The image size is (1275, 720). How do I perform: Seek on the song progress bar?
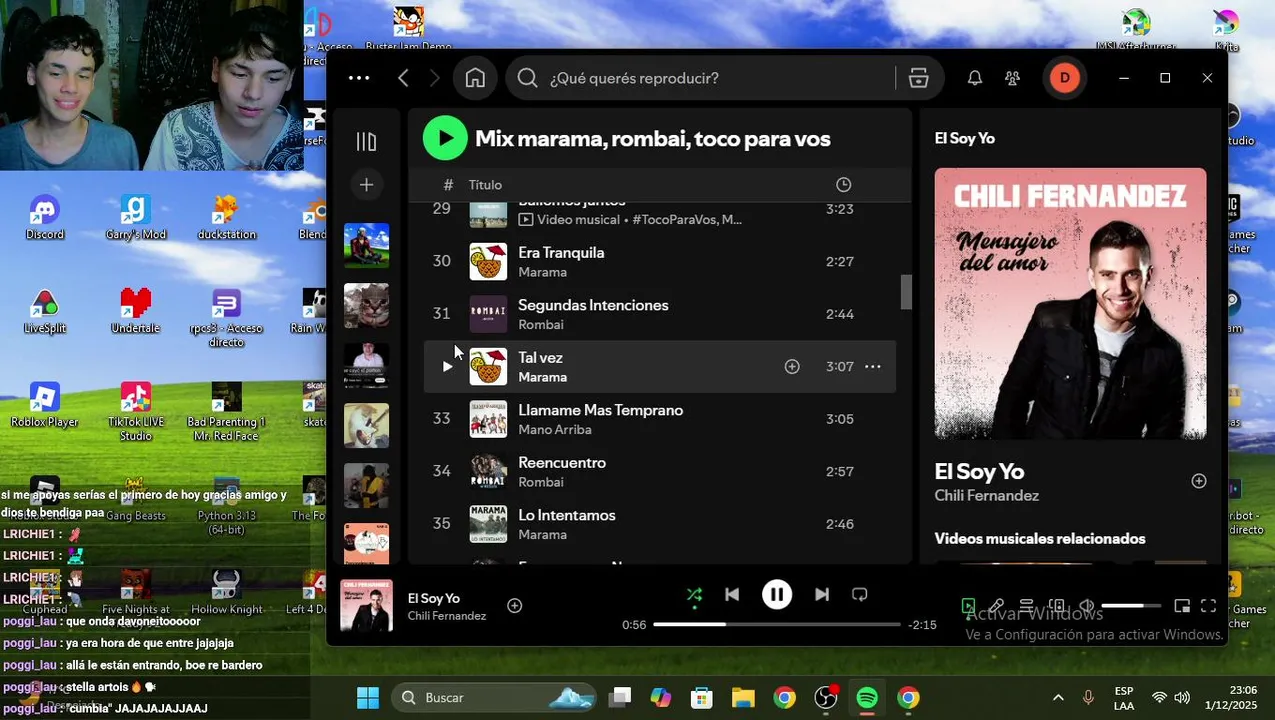point(777,624)
